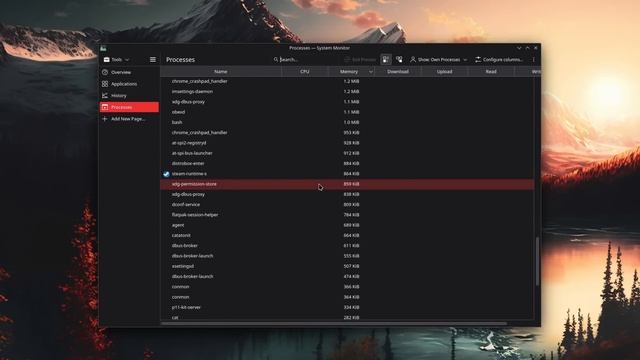Select the steam-runtime-s process row
The width and height of the screenshot is (640, 360).
coord(347,174)
